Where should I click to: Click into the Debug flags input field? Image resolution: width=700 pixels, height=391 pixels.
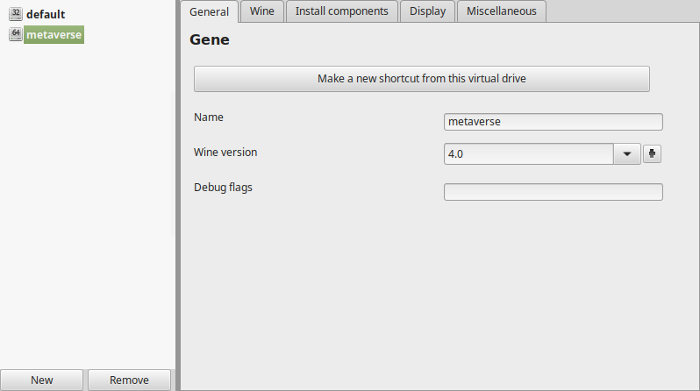(x=553, y=192)
